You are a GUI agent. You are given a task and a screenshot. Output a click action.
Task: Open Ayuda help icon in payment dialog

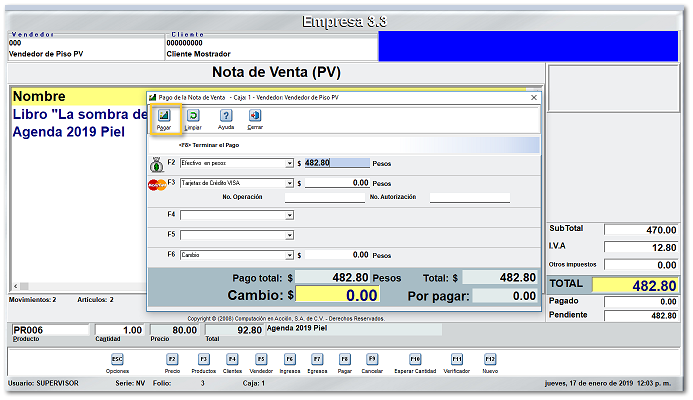(226, 116)
